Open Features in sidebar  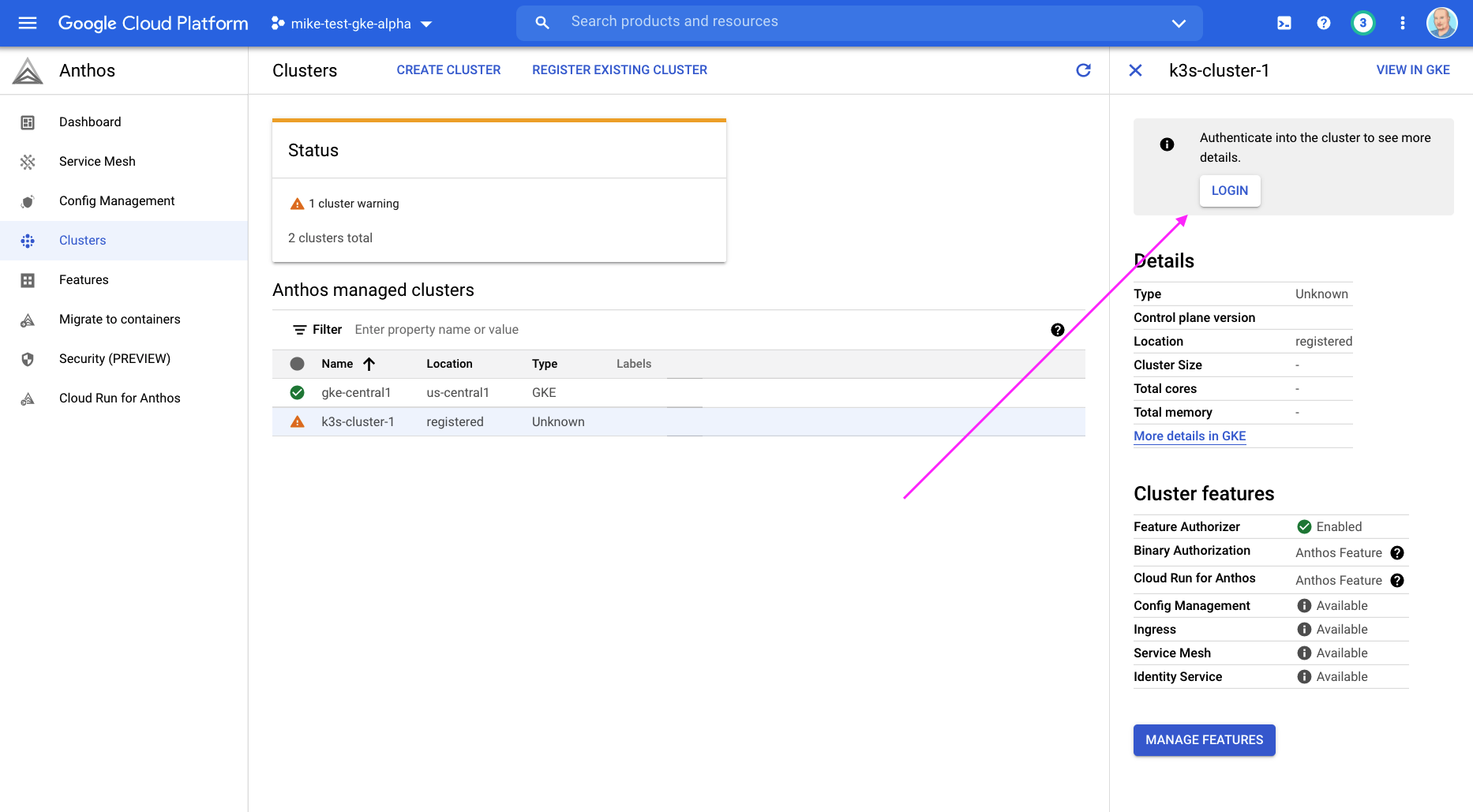(x=124, y=280)
